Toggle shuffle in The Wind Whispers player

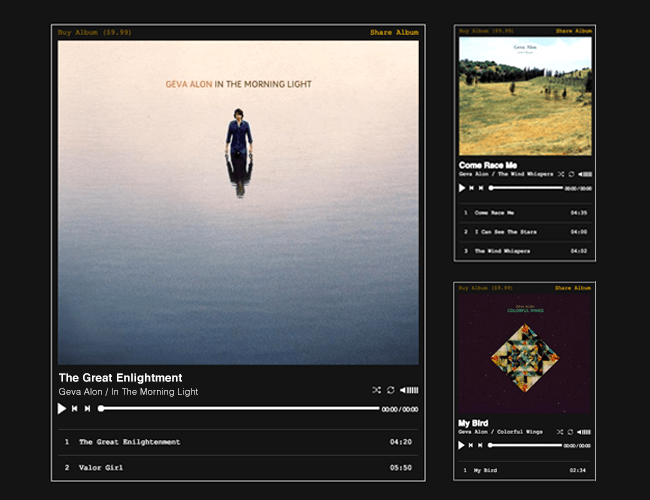click(x=561, y=174)
